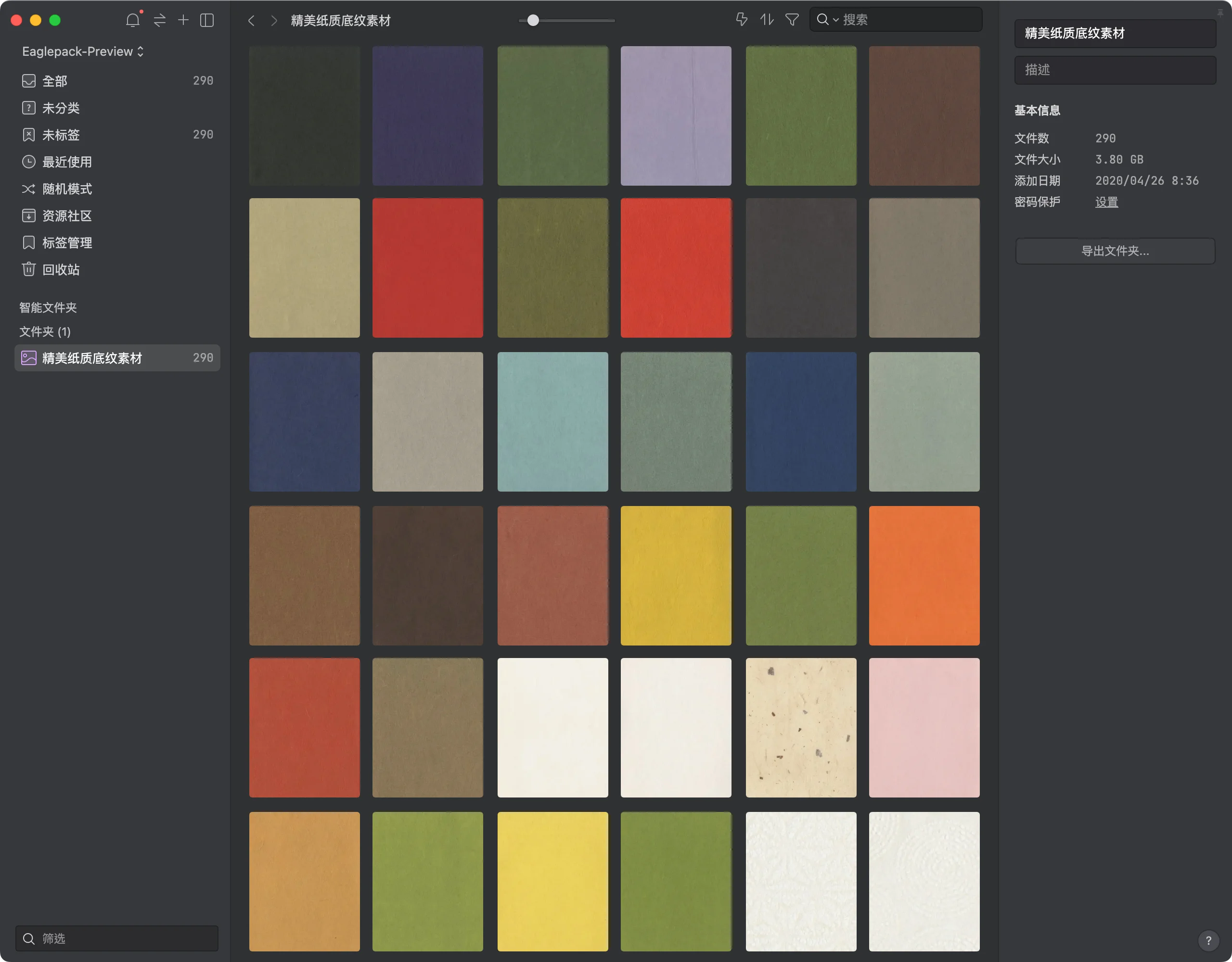1232x962 pixels.
Task: Click the 资源社区 download box icon
Action: pos(29,216)
